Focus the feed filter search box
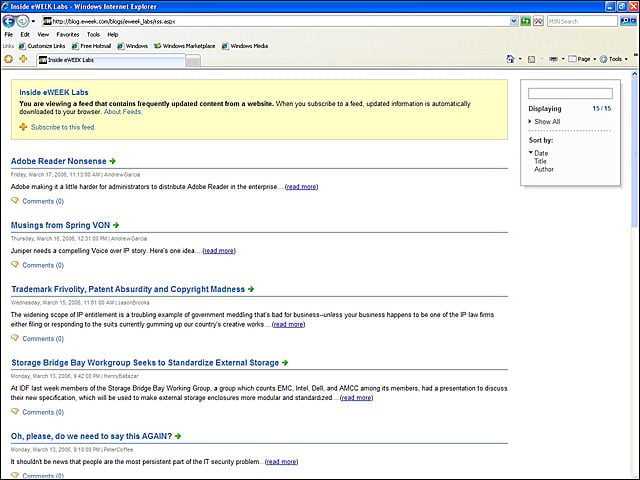 (570, 93)
